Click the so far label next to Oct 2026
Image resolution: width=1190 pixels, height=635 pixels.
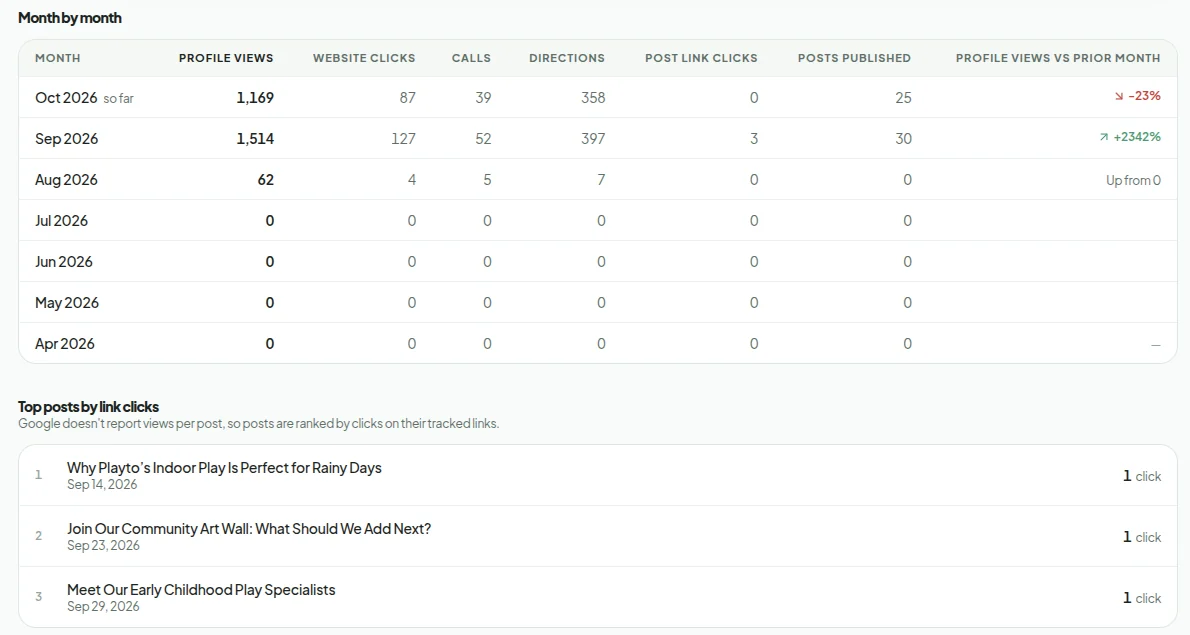(x=118, y=99)
